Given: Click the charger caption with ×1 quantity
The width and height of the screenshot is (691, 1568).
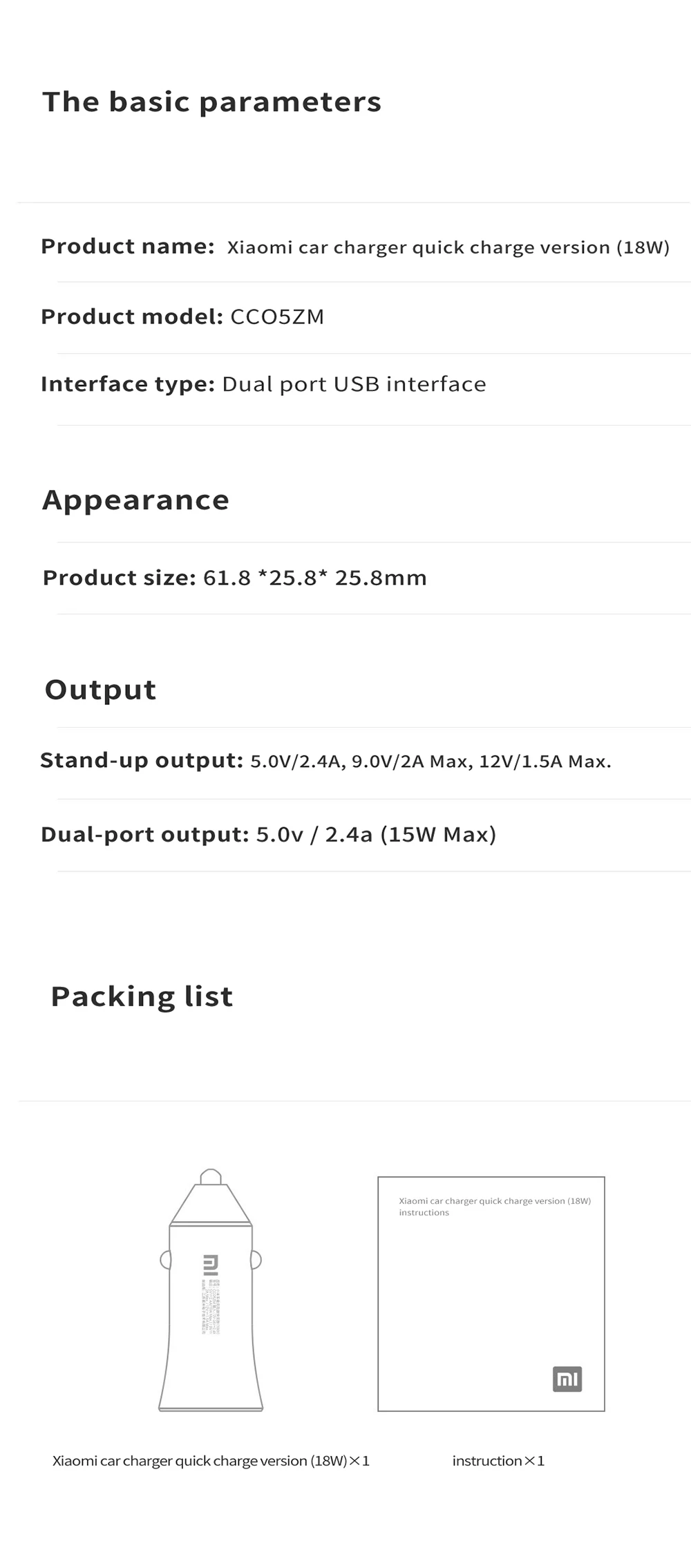Looking at the screenshot, I should [211, 1461].
